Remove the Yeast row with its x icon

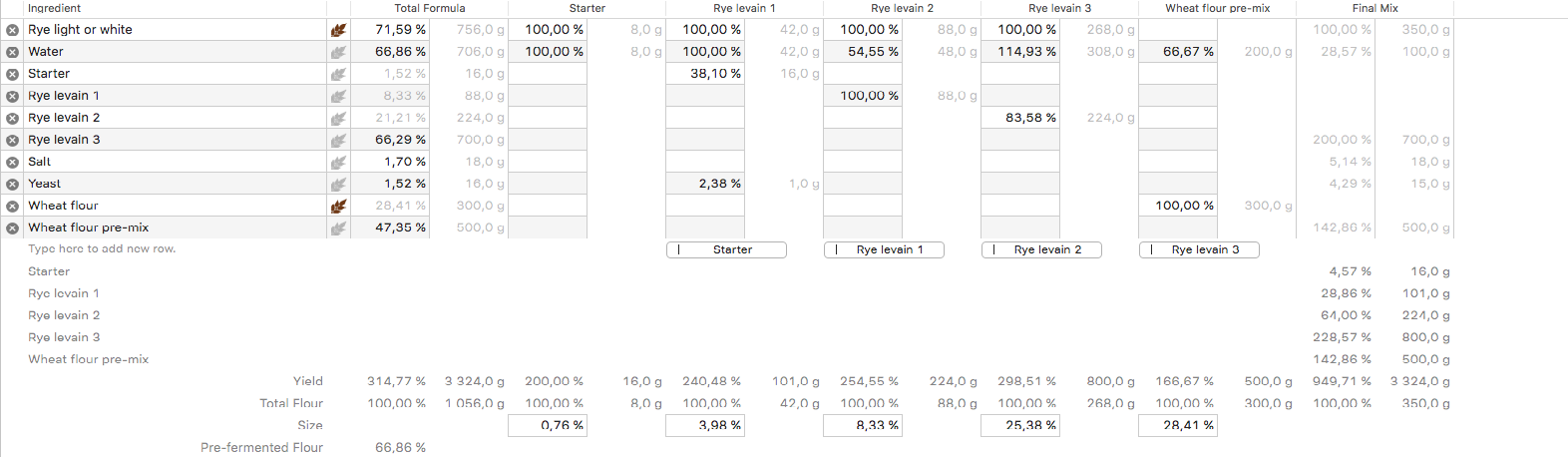click(x=12, y=184)
